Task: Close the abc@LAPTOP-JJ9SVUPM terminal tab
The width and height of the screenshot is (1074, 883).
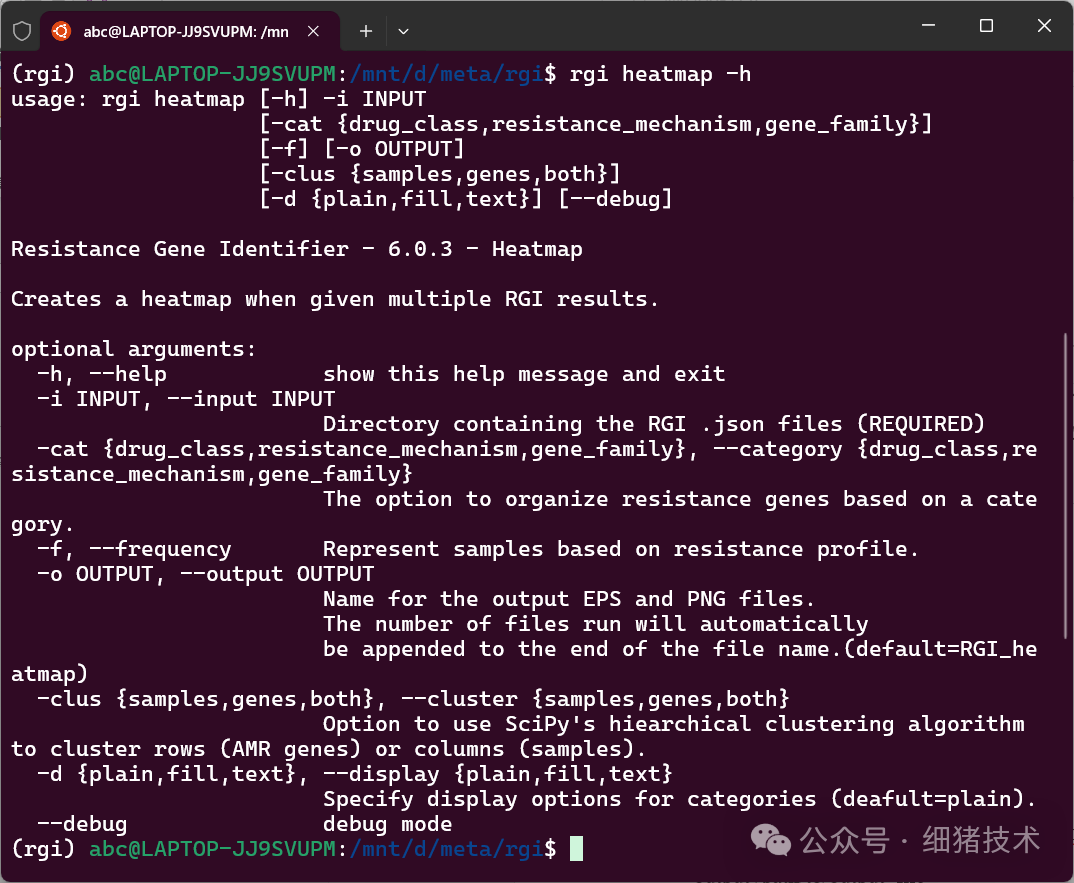Action: pos(313,31)
